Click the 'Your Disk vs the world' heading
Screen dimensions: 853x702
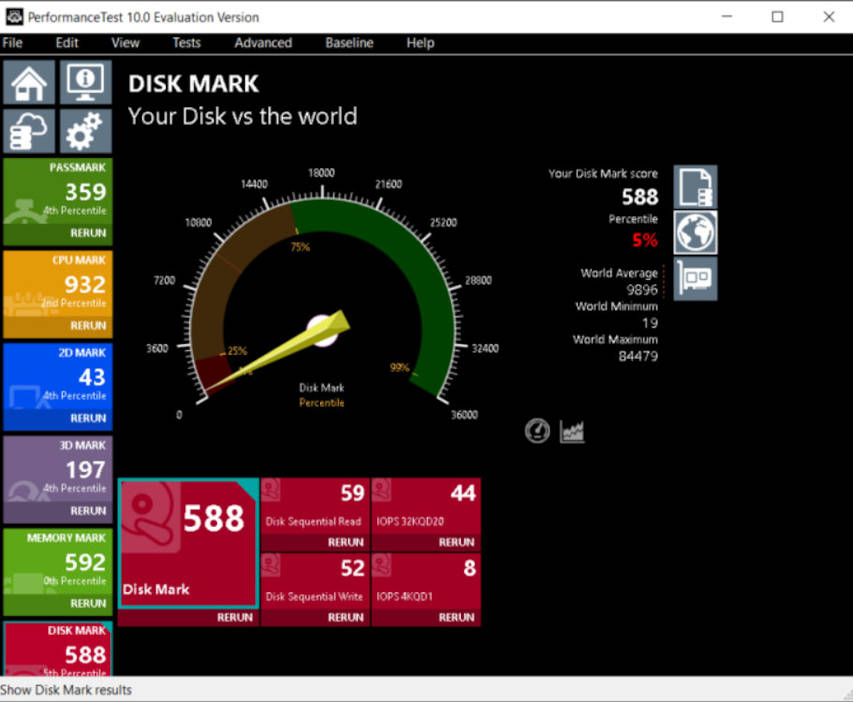[243, 116]
